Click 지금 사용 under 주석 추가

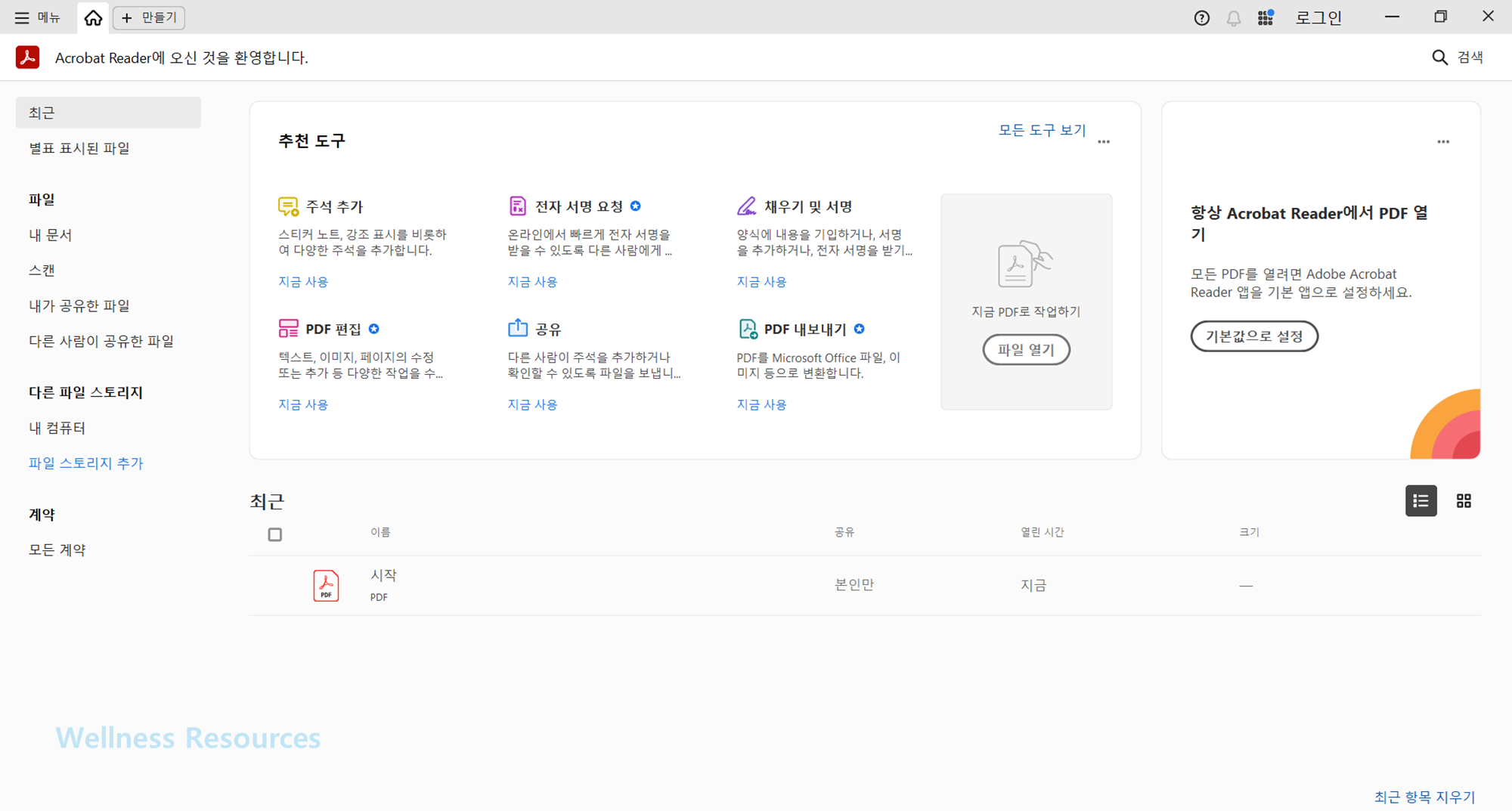303,282
